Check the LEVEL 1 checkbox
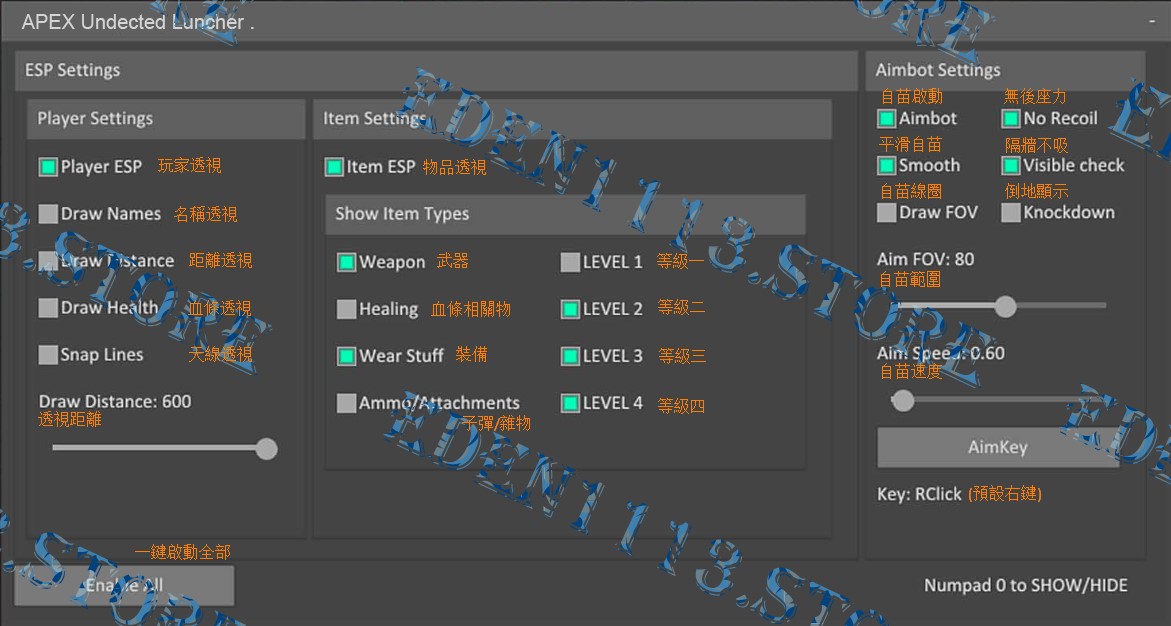 [570, 262]
